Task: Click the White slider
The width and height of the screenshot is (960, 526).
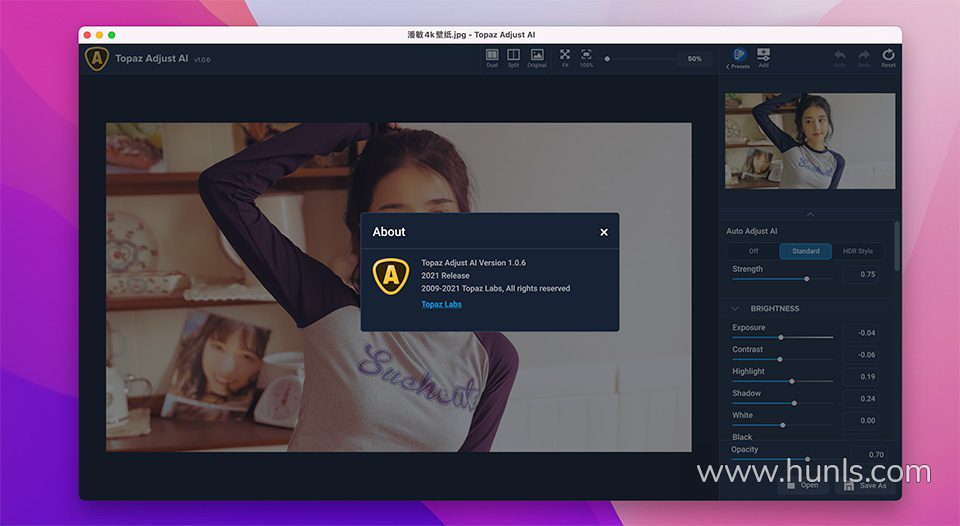Action: coord(782,425)
